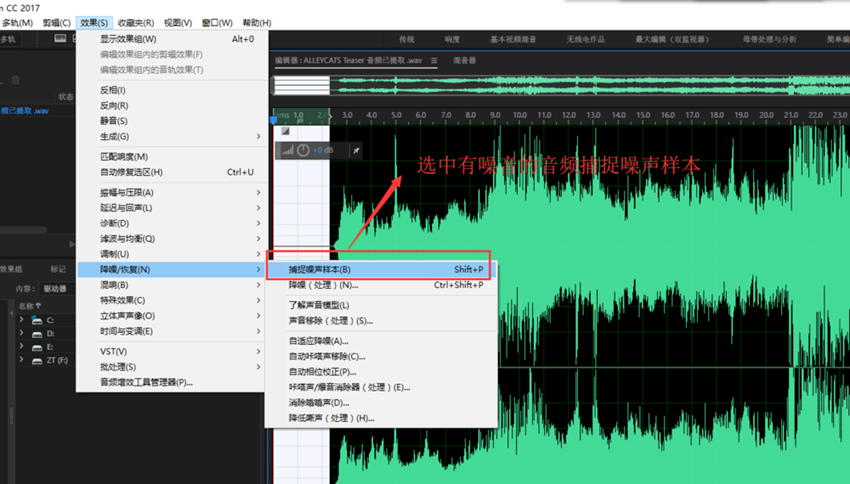
Task: Expand the C: drive tree node
Action: click(x=22, y=319)
